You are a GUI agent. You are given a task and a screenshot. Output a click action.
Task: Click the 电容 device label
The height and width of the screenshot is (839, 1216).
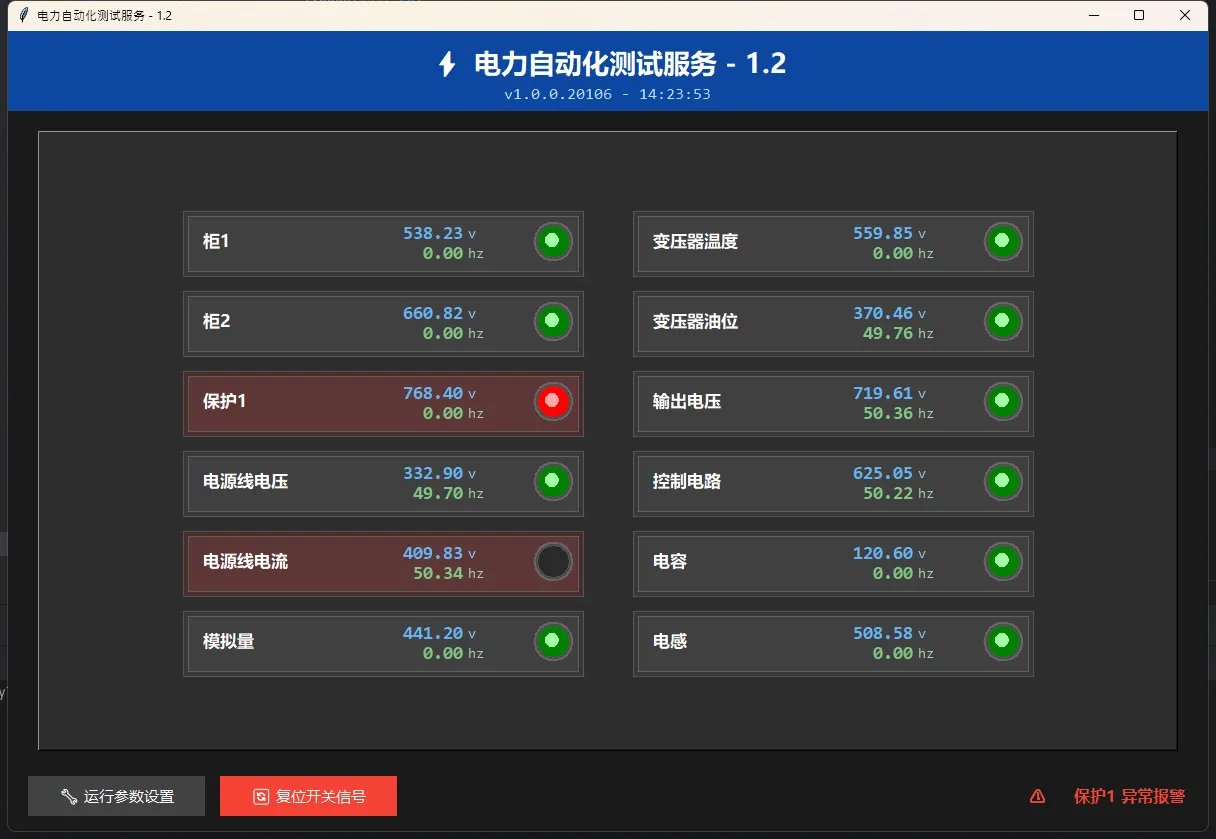(670, 562)
